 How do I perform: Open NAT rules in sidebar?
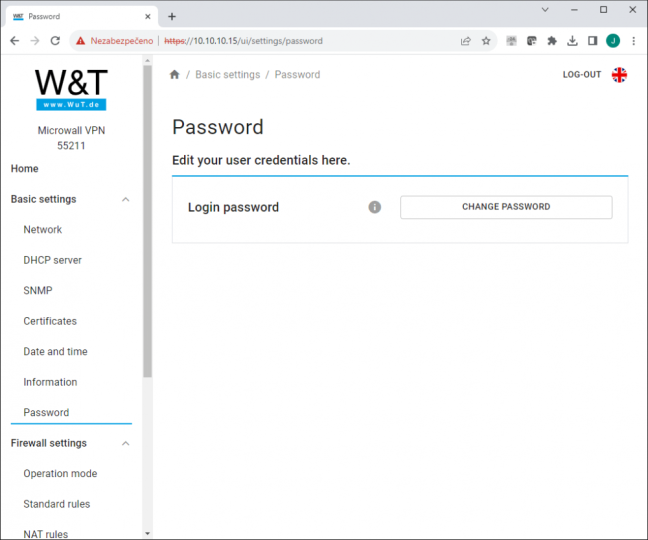tap(46, 534)
